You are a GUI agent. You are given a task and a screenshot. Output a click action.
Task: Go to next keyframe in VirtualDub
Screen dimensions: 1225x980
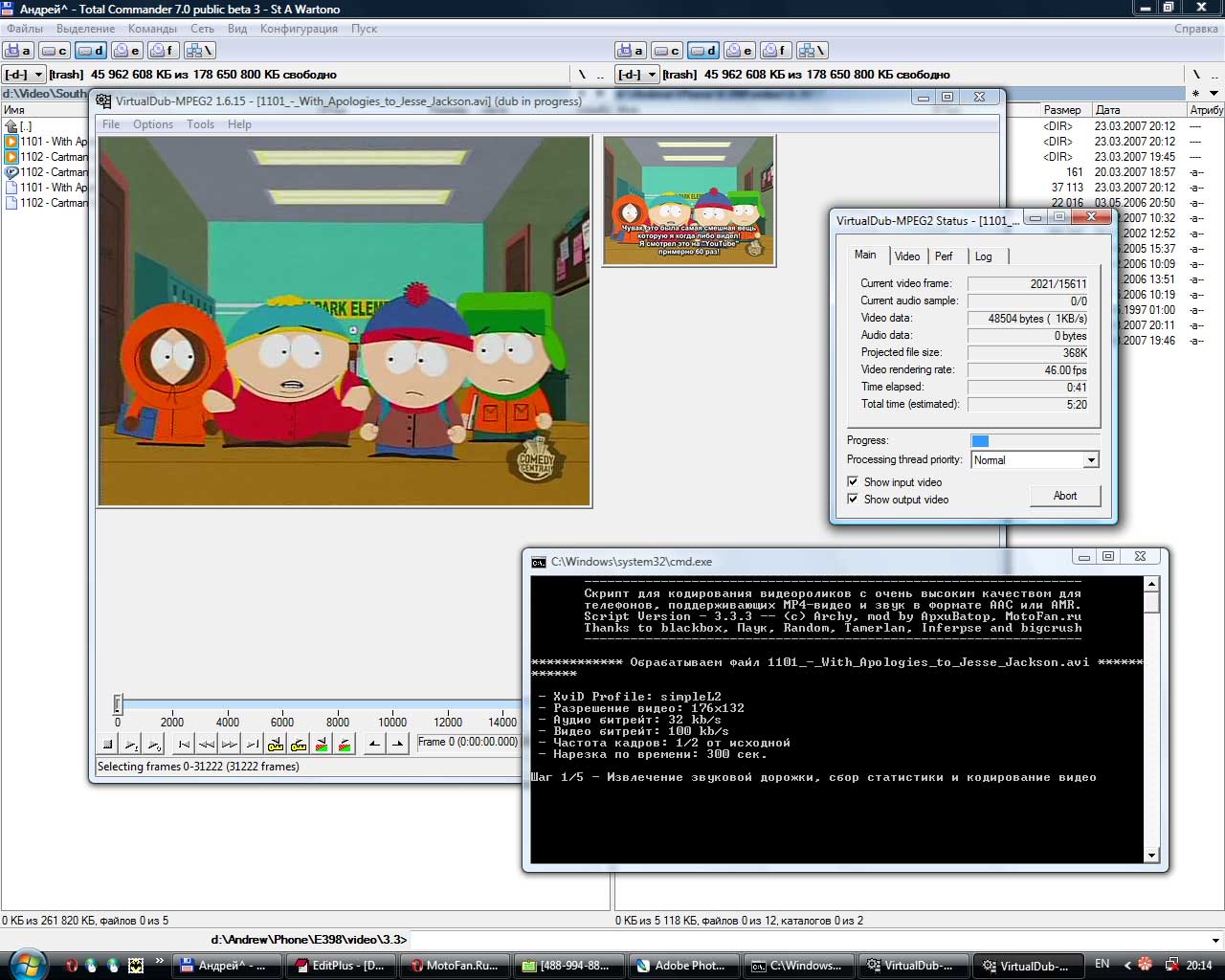click(x=299, y=744)
